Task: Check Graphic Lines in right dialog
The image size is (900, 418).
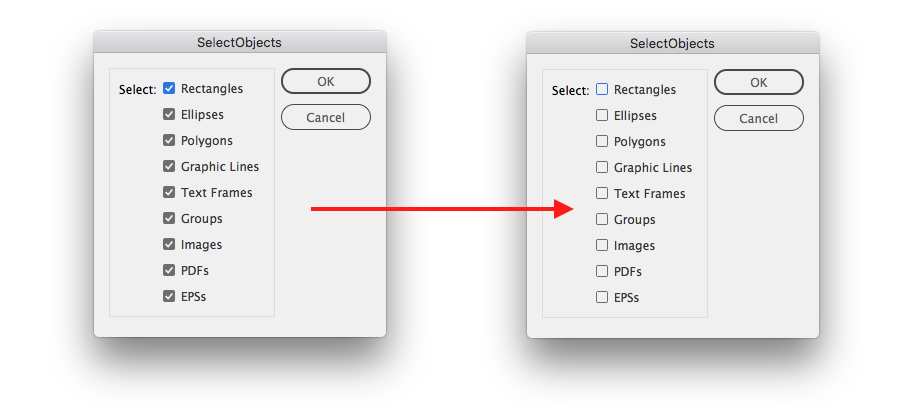Action: [x=602, y=167]
